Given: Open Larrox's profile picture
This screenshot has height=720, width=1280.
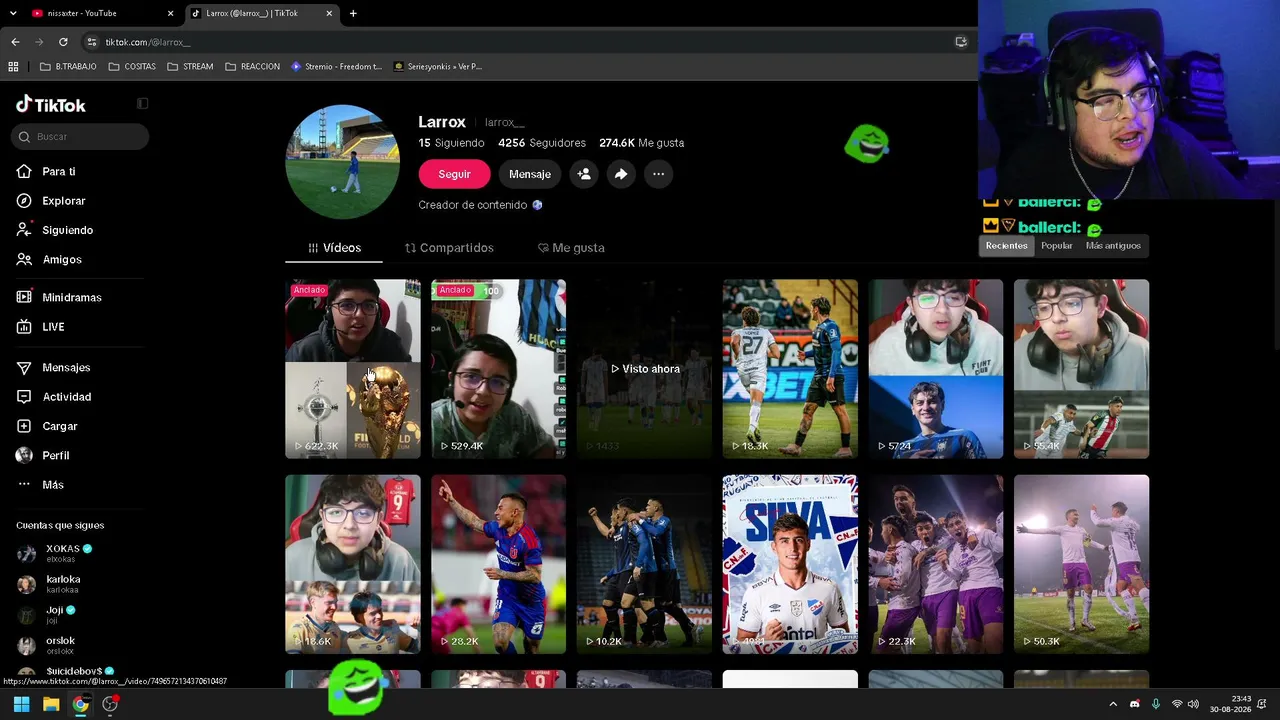Looking at the screenshot, I should (343, 162).
